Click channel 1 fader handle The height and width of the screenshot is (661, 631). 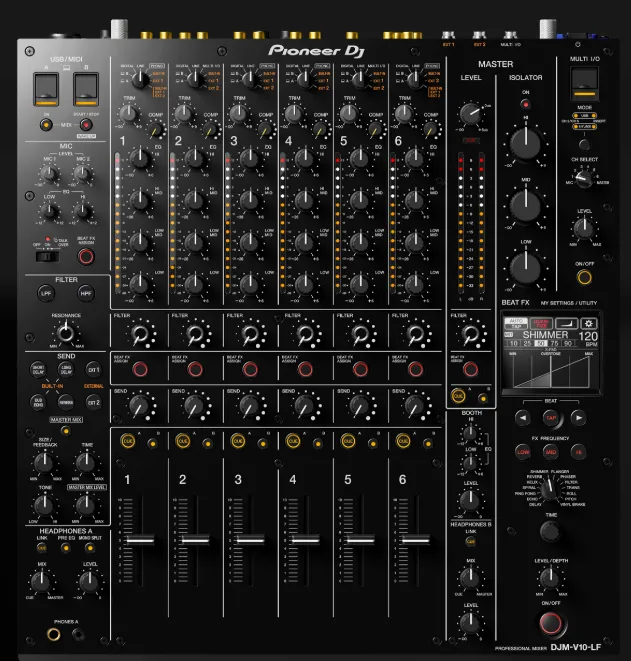tap(140, 540)
